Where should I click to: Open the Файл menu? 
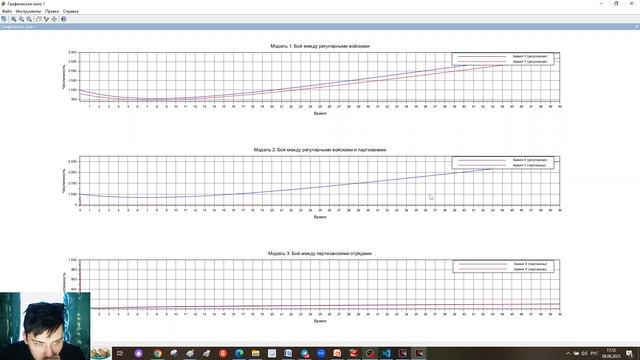tap(7, 11)
